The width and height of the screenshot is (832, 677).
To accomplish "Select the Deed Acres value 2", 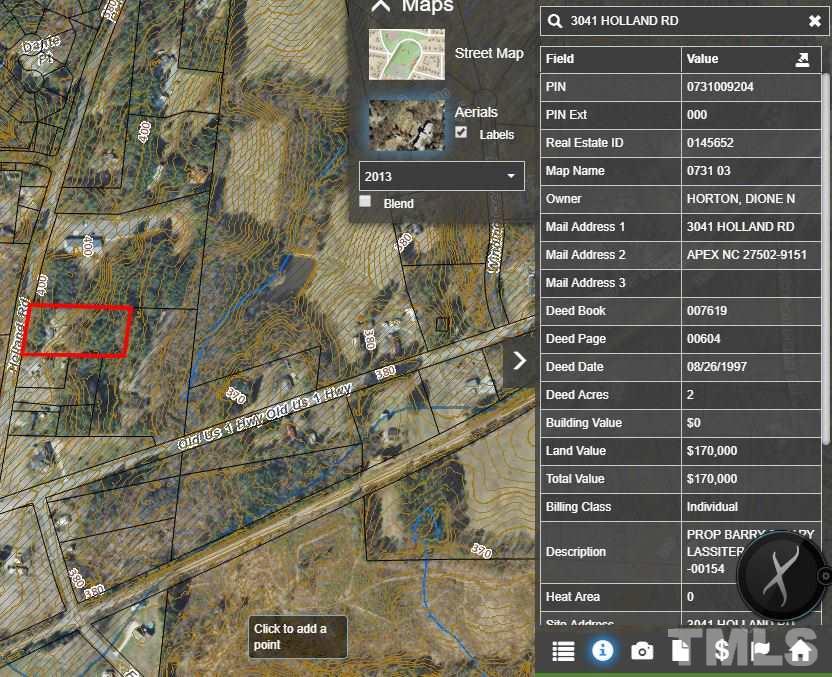I will click(x=751, y=395).
